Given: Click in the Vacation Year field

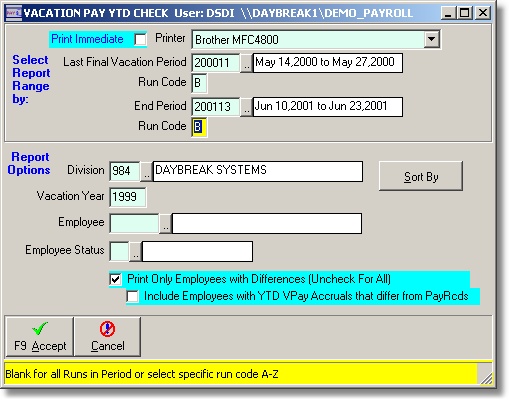Looking at the screenshot, I should click(x=128, y=197).
